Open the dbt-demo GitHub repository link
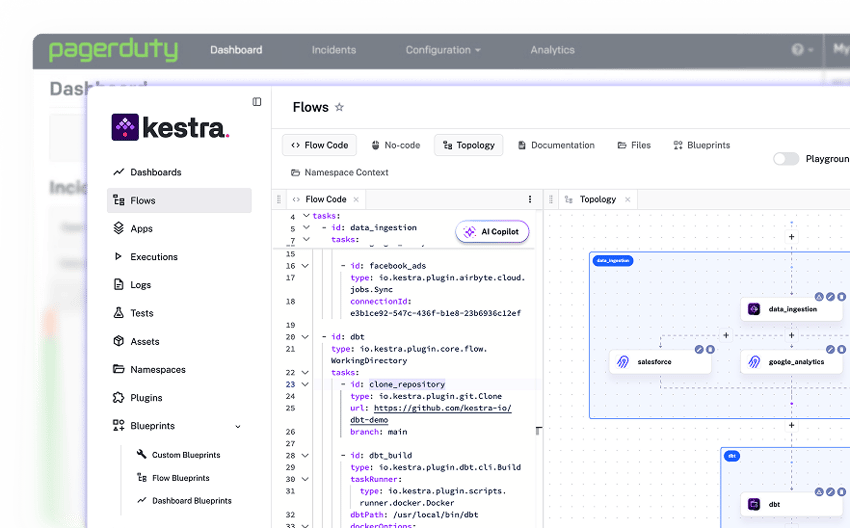This screenshot has width=850, height=528. pyautogui.click(x=441, y=409)
